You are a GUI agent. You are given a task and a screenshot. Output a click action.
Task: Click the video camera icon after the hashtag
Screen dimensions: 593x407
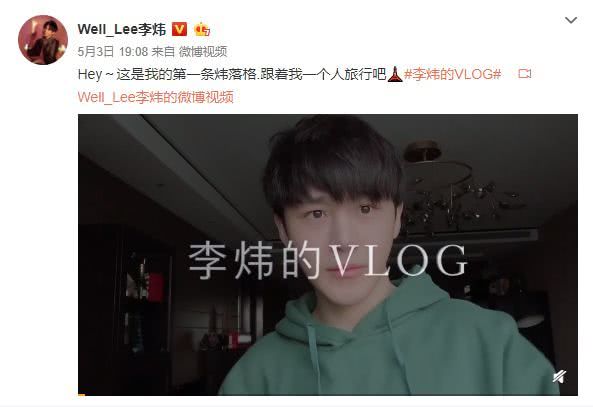[x=525, y=73]
